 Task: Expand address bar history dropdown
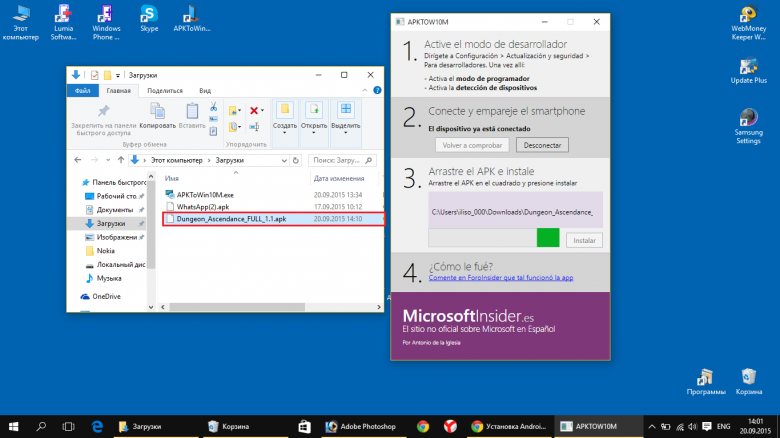pyautogui.click(x=284, y=160)
